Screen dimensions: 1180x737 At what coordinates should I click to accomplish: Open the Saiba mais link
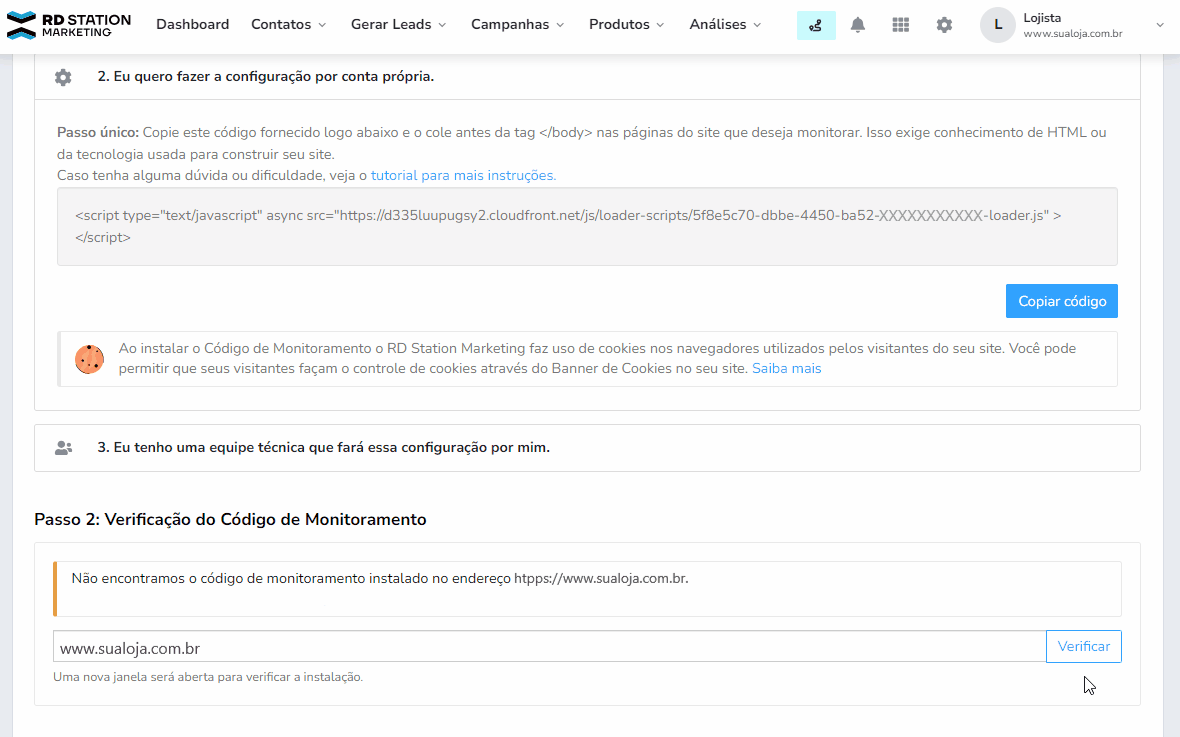click(786, 369)
